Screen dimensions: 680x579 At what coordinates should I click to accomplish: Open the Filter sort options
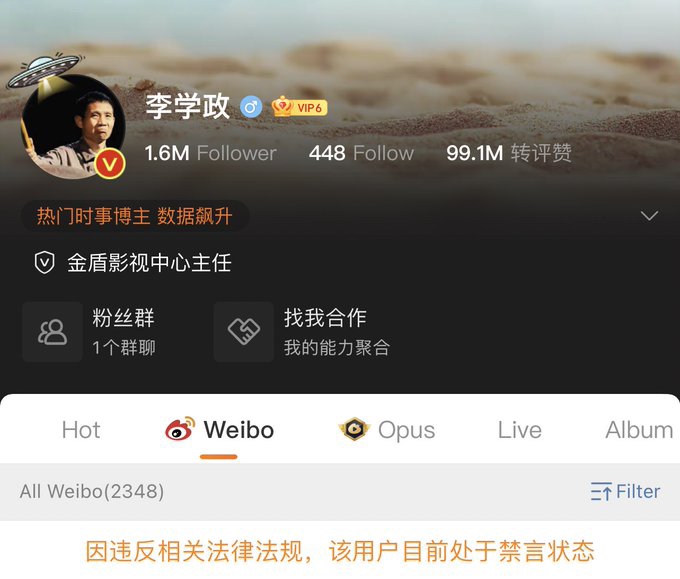pyautogui.click(x=625, y=492)
